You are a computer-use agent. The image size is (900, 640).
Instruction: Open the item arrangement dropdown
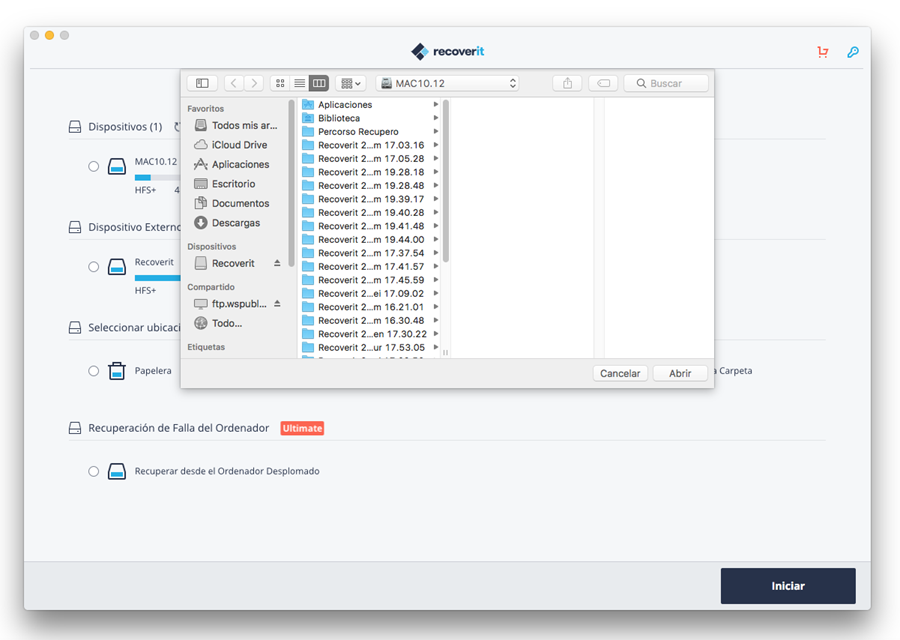351,83
